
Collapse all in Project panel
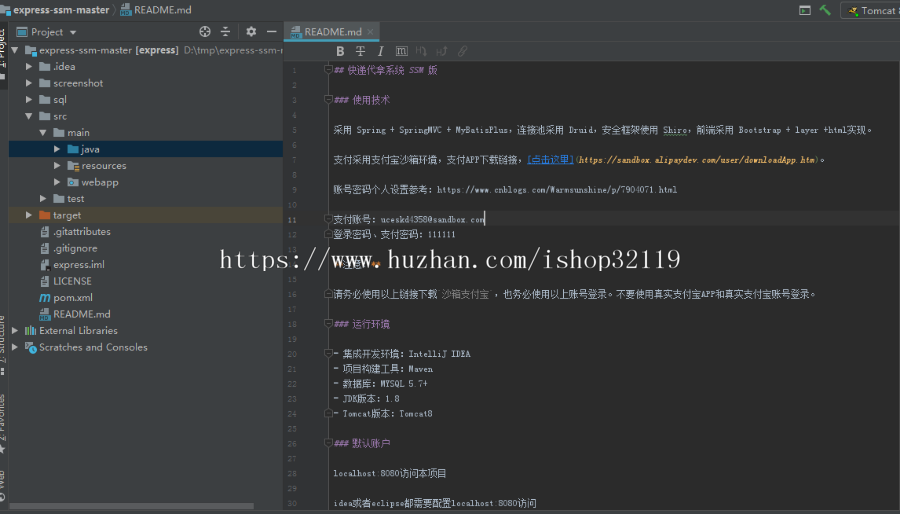coord(225,32)
